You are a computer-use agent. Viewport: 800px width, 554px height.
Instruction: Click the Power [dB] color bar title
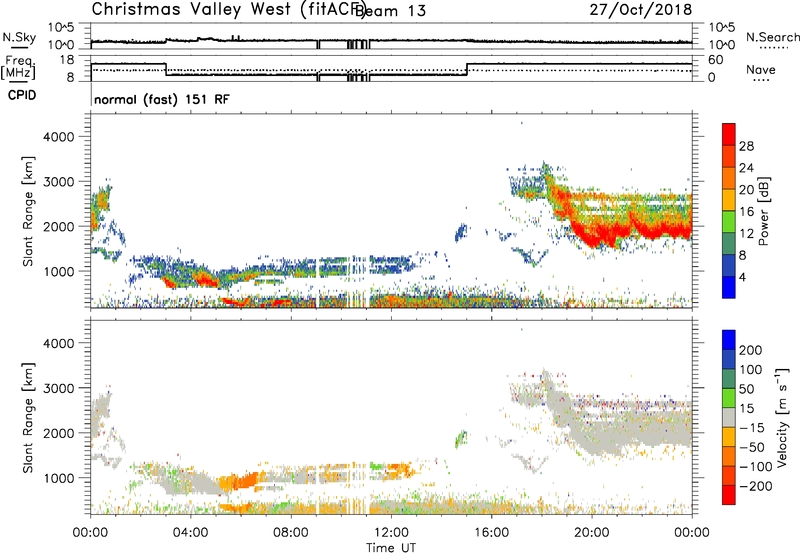[x=763, y=211]
